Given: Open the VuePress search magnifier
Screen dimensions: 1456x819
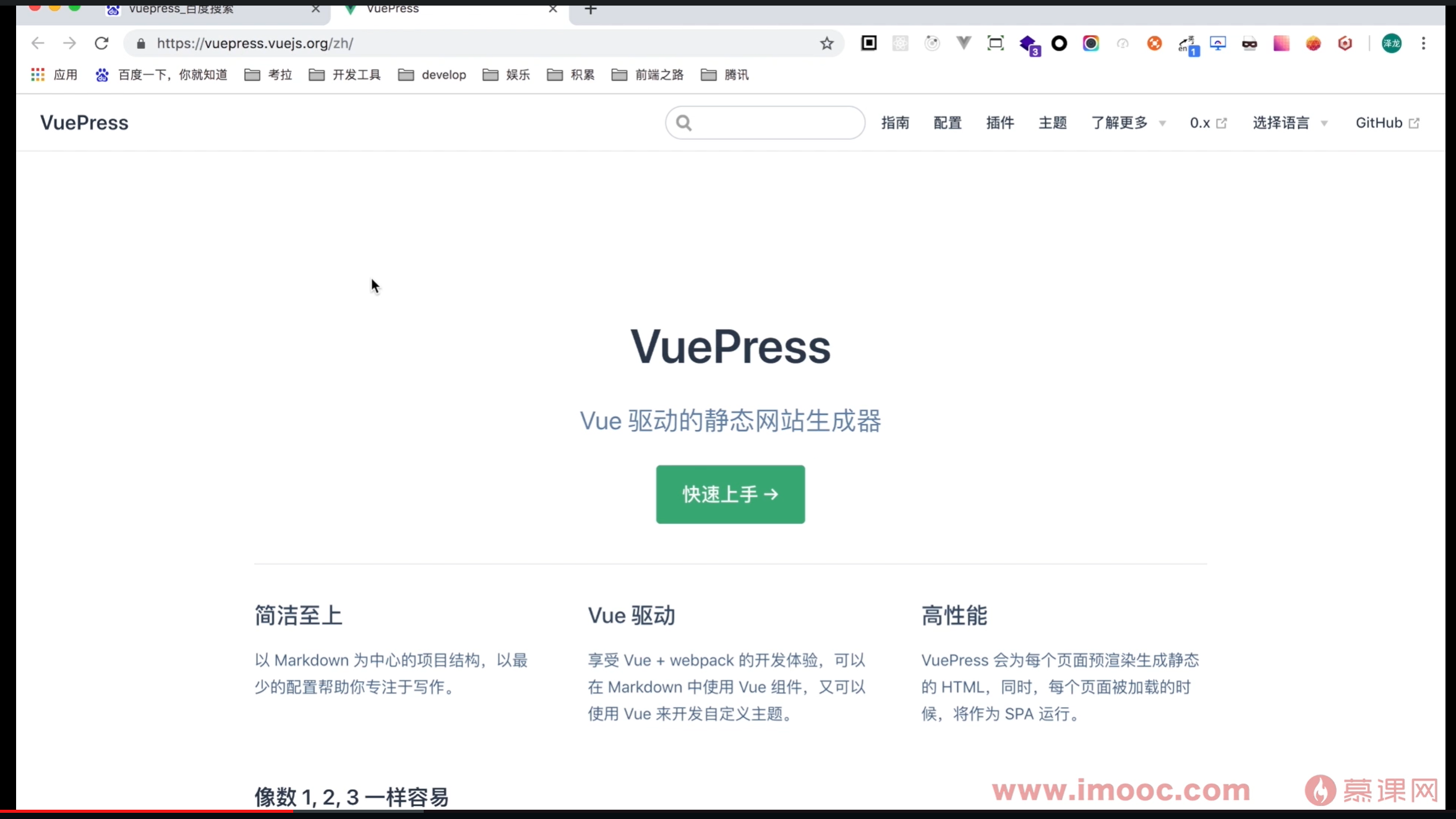Looking at the screenshot, I should pos(683,122).
